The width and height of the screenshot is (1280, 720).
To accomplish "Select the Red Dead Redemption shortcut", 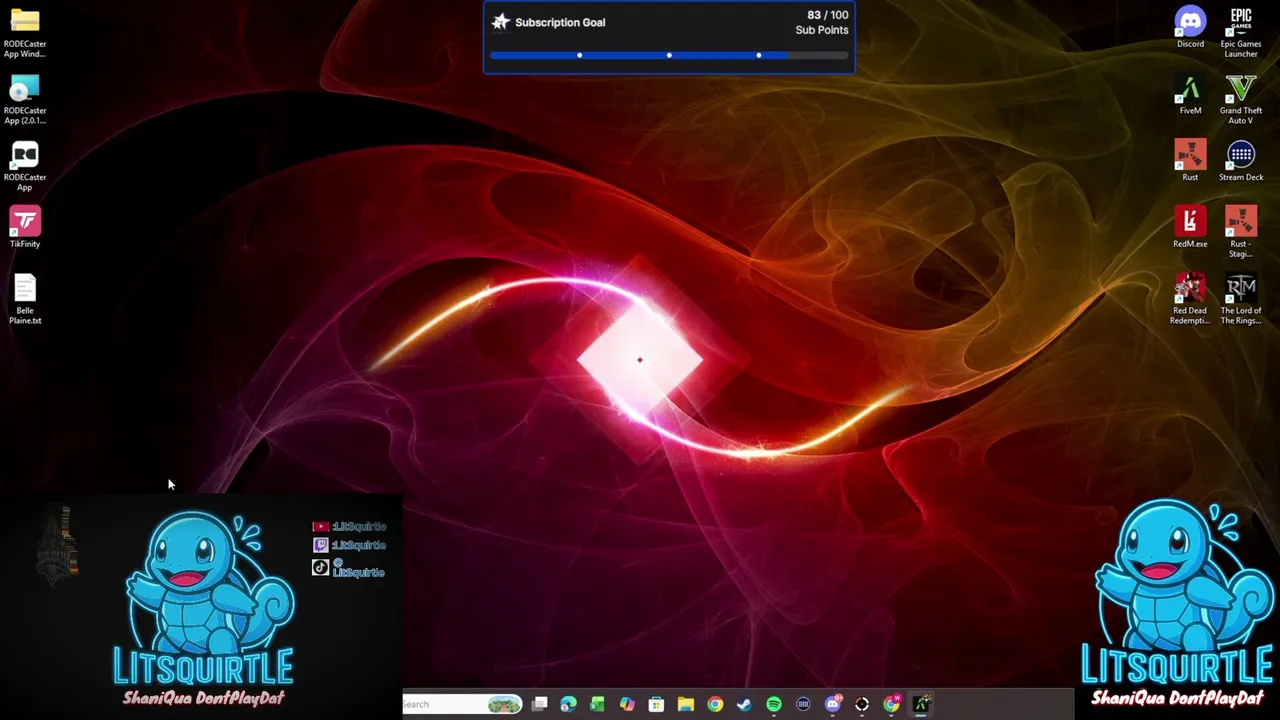I will [1190, 300].
